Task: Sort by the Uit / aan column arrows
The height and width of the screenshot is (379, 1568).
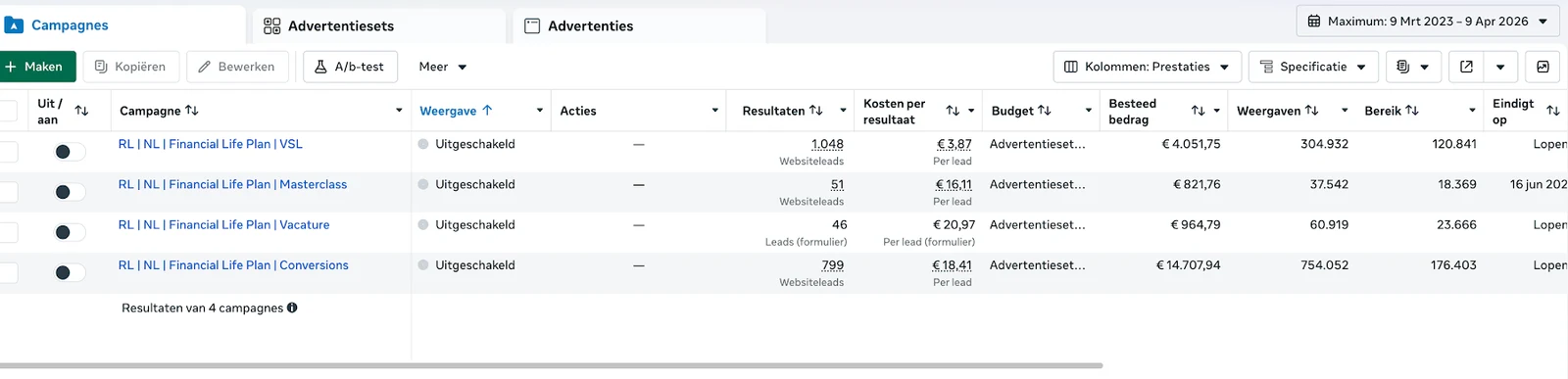Action: pyautogui.click(x=81, y=111)
